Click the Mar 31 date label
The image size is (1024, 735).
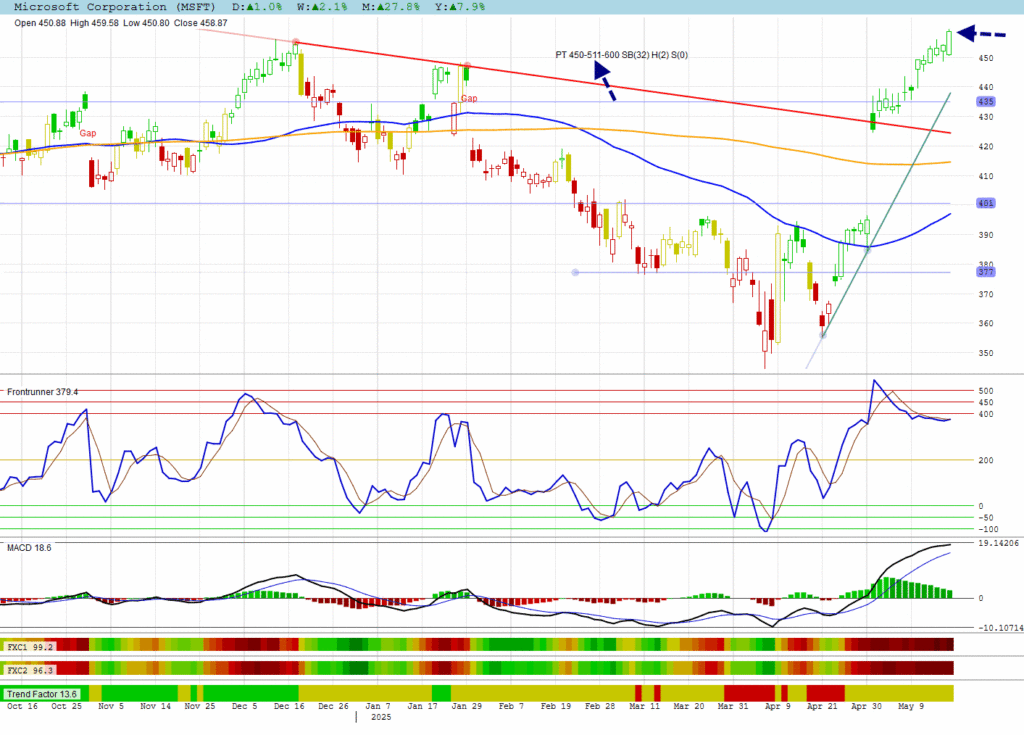click(733, 706)
